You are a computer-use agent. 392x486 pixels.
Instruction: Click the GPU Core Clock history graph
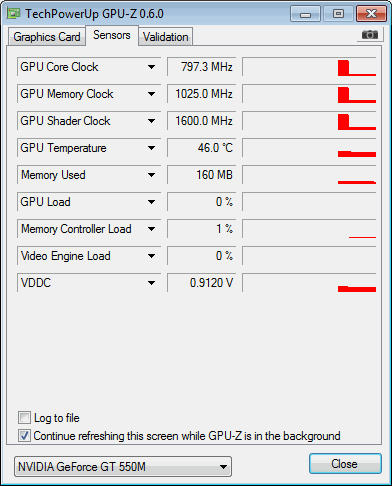(310, 67)
